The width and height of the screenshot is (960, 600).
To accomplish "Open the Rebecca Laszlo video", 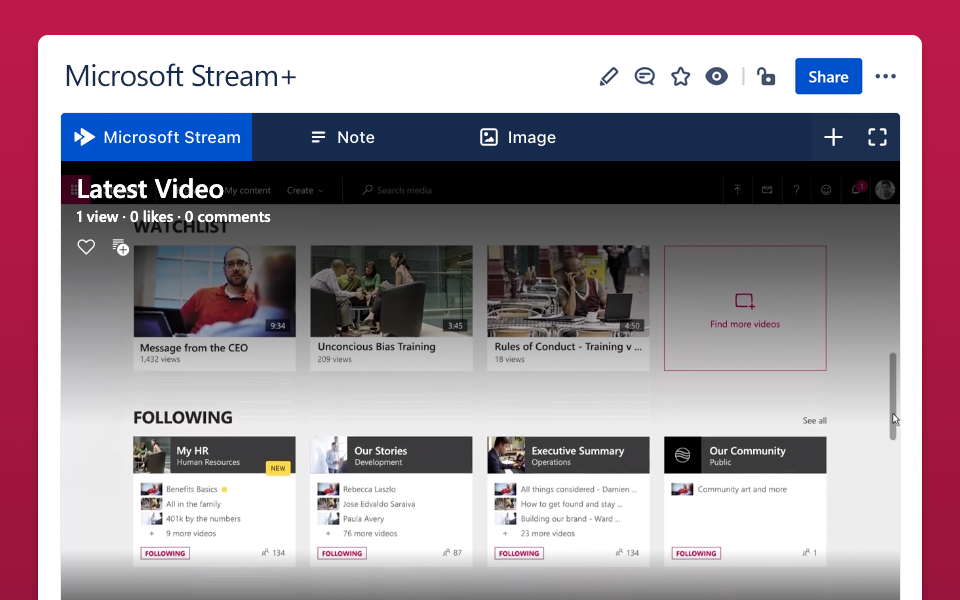I will click(x=369, y=489).
